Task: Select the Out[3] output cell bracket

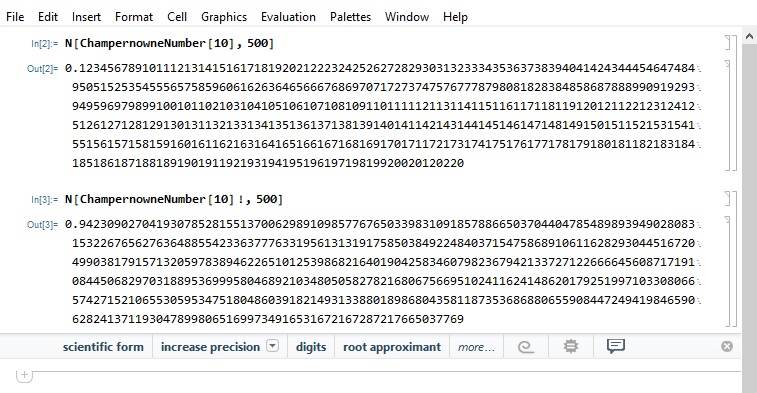Action: click(728, 271)
